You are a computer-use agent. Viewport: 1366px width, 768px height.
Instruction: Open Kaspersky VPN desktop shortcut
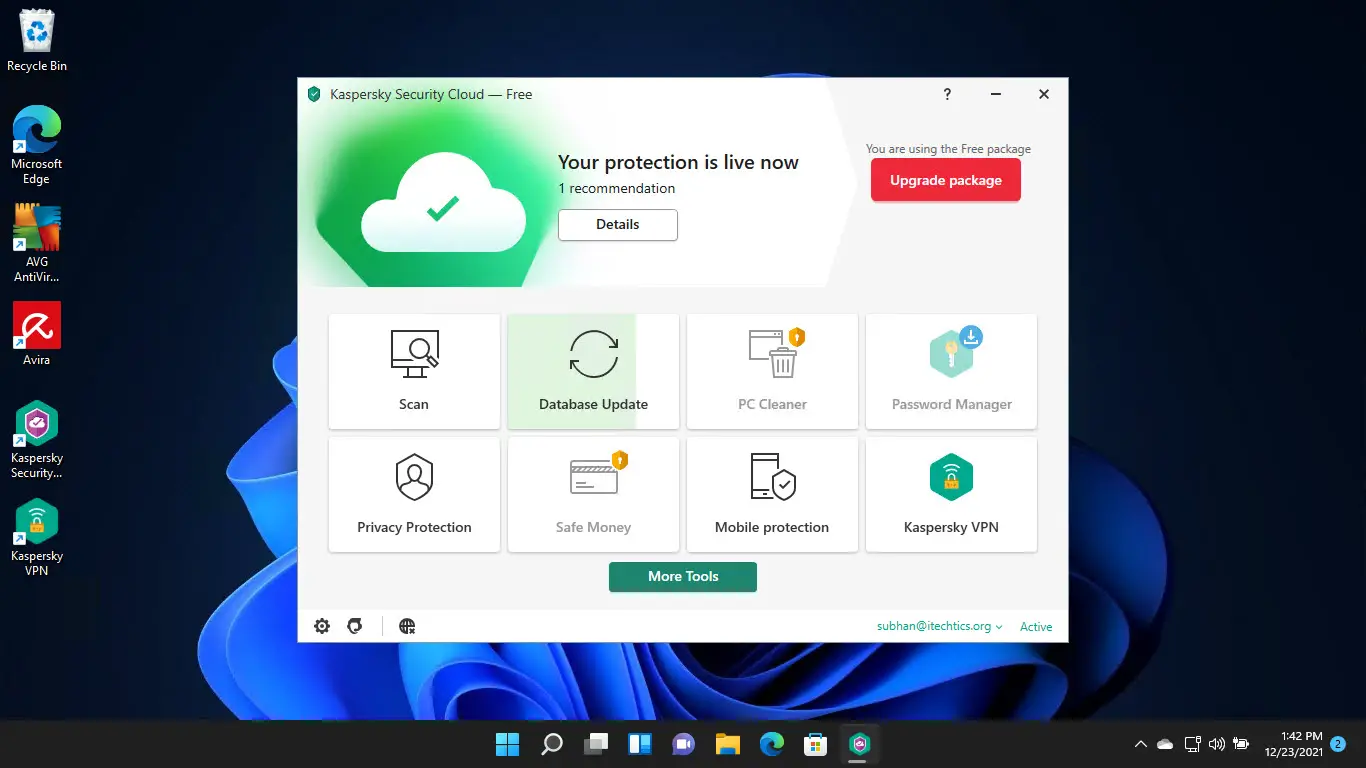[37, 538]
